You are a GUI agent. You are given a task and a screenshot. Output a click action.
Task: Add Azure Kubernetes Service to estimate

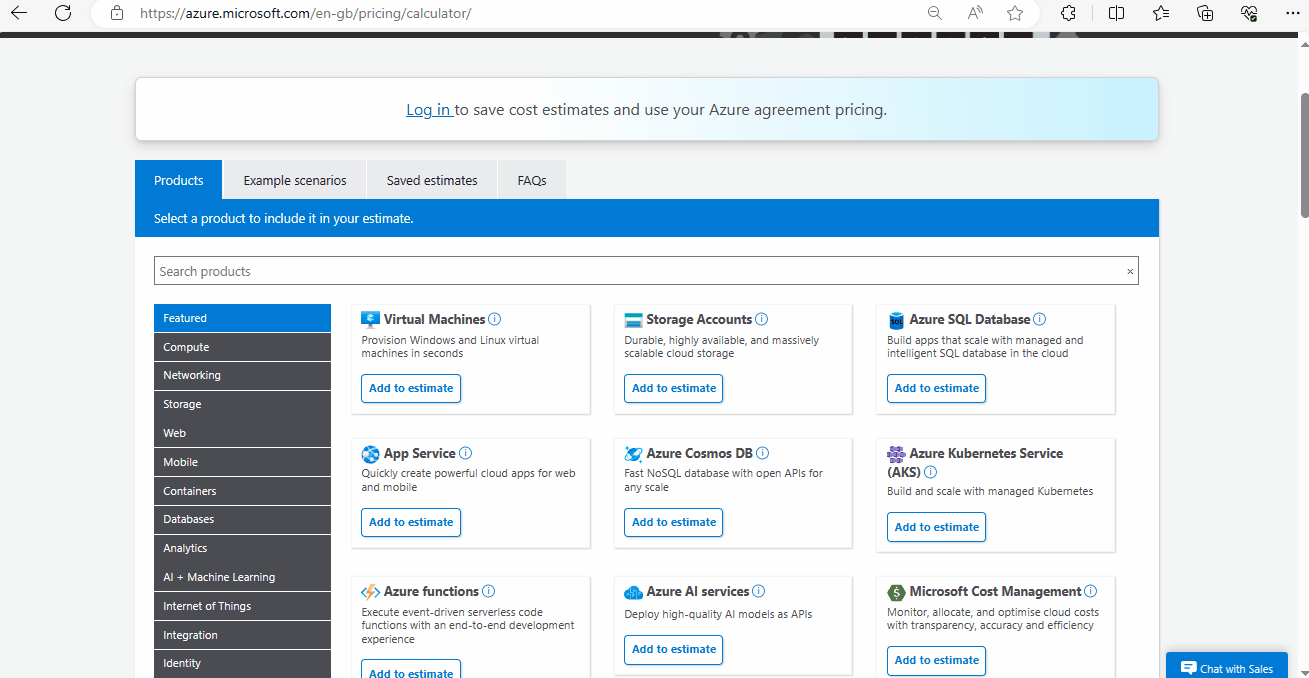(937, 527)
